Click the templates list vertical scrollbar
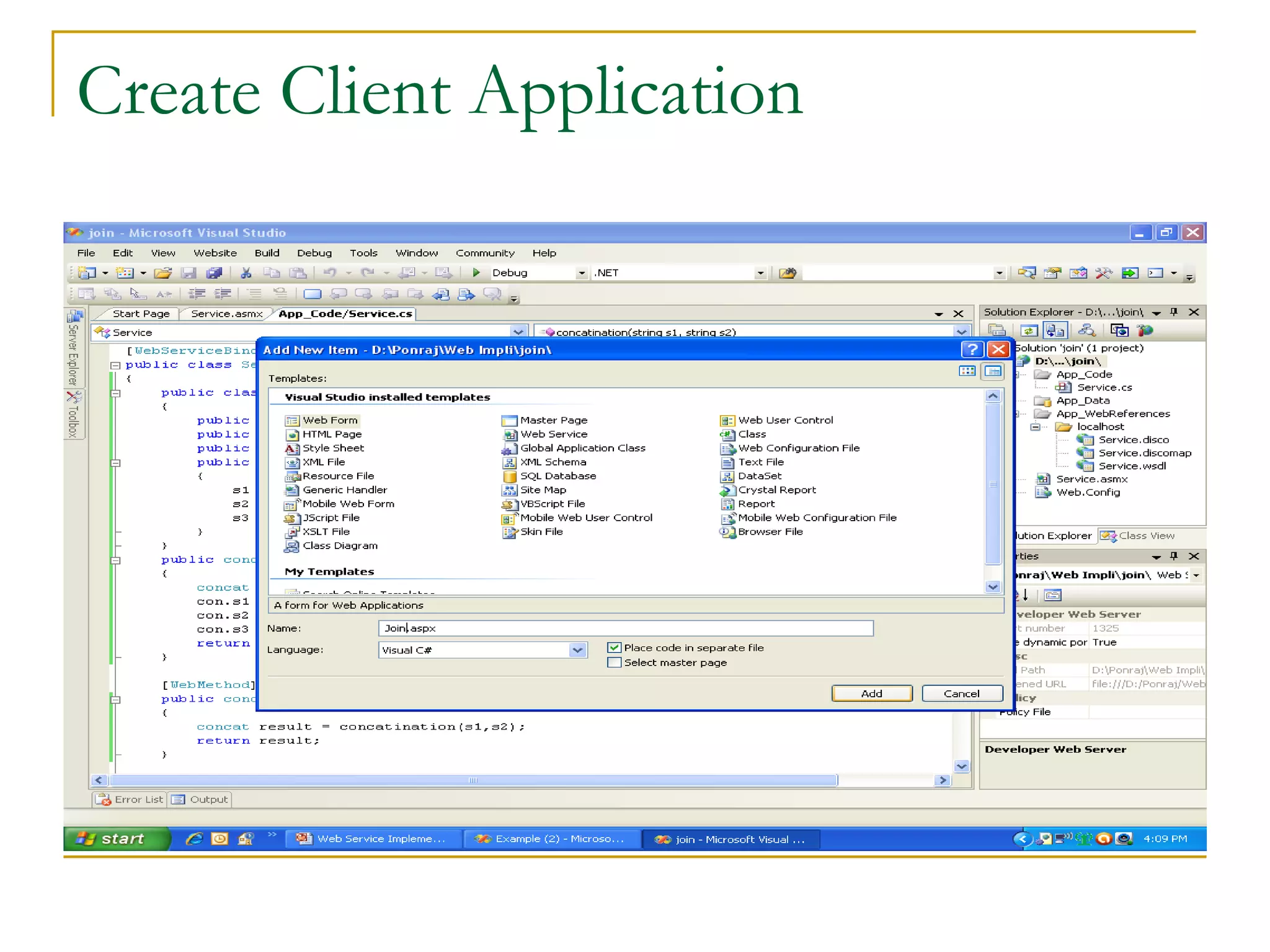 (993, 484)
